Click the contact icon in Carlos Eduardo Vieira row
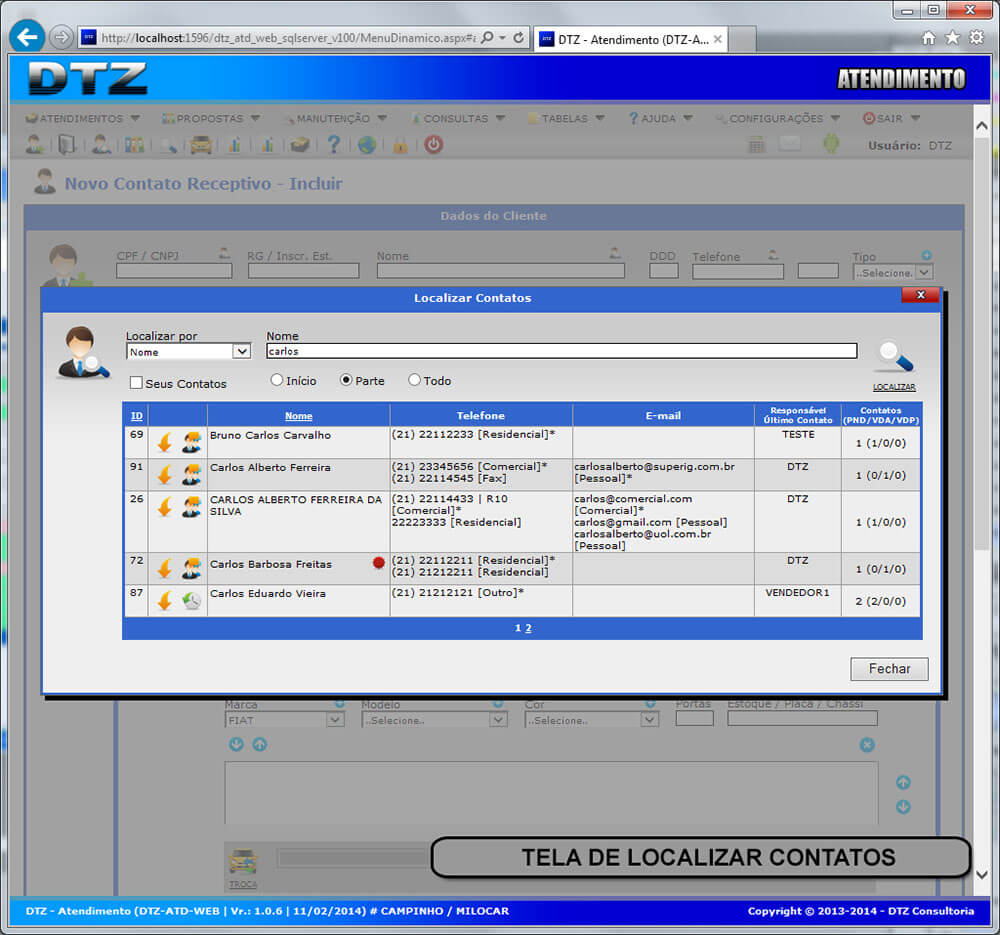Screen dimensions: 1000x935 191,601
